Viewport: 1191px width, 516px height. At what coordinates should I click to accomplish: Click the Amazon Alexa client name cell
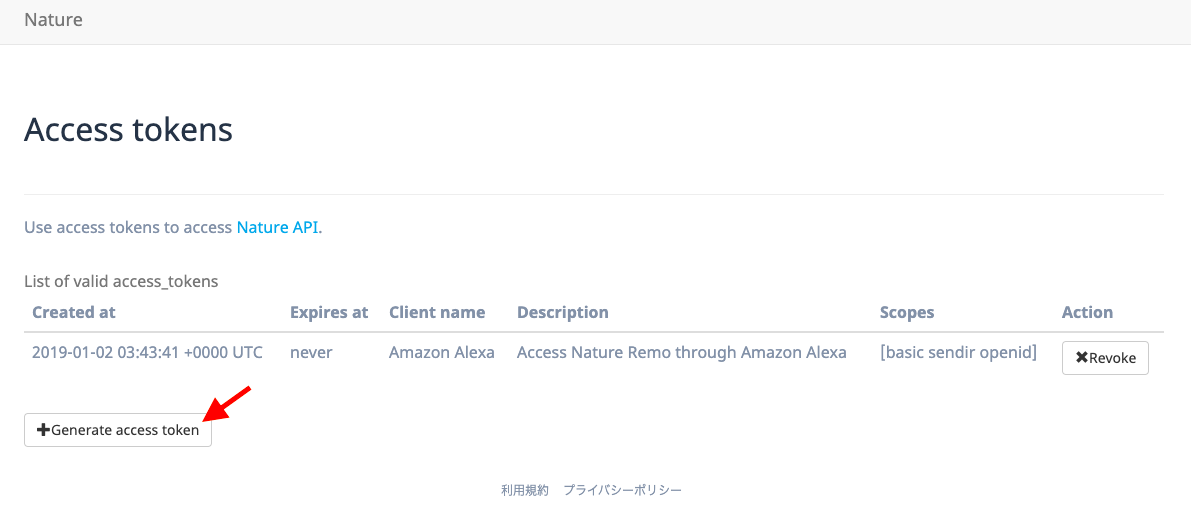(x=441, y=353)
